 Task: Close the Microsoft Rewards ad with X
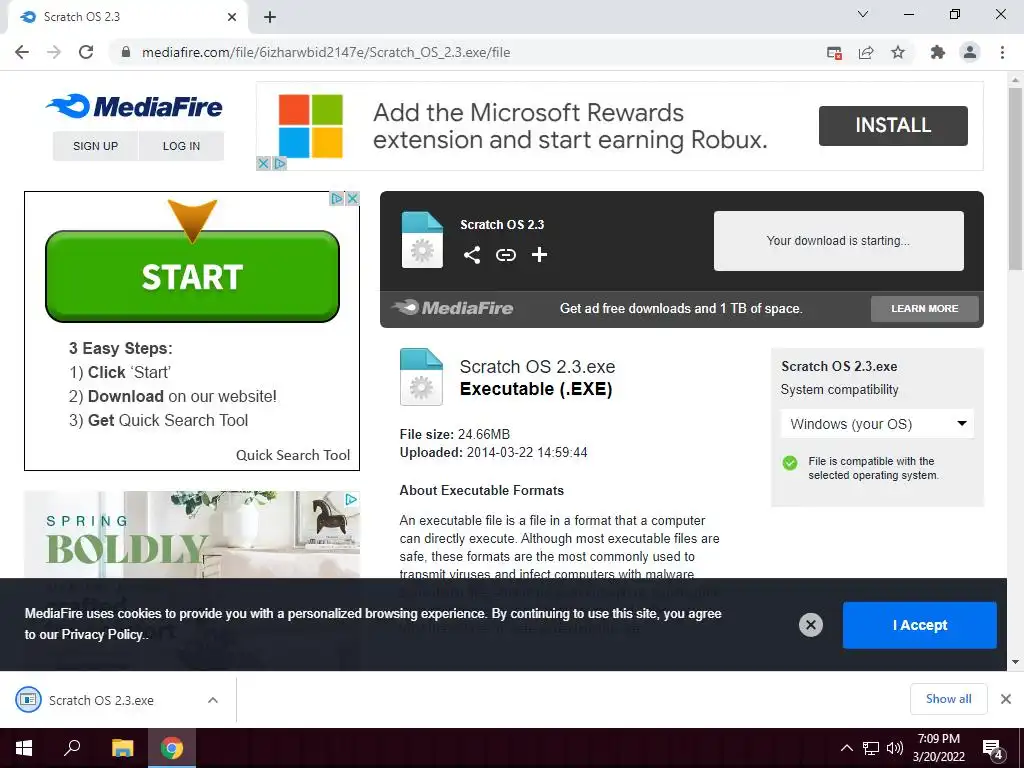(x=263, y=163)
